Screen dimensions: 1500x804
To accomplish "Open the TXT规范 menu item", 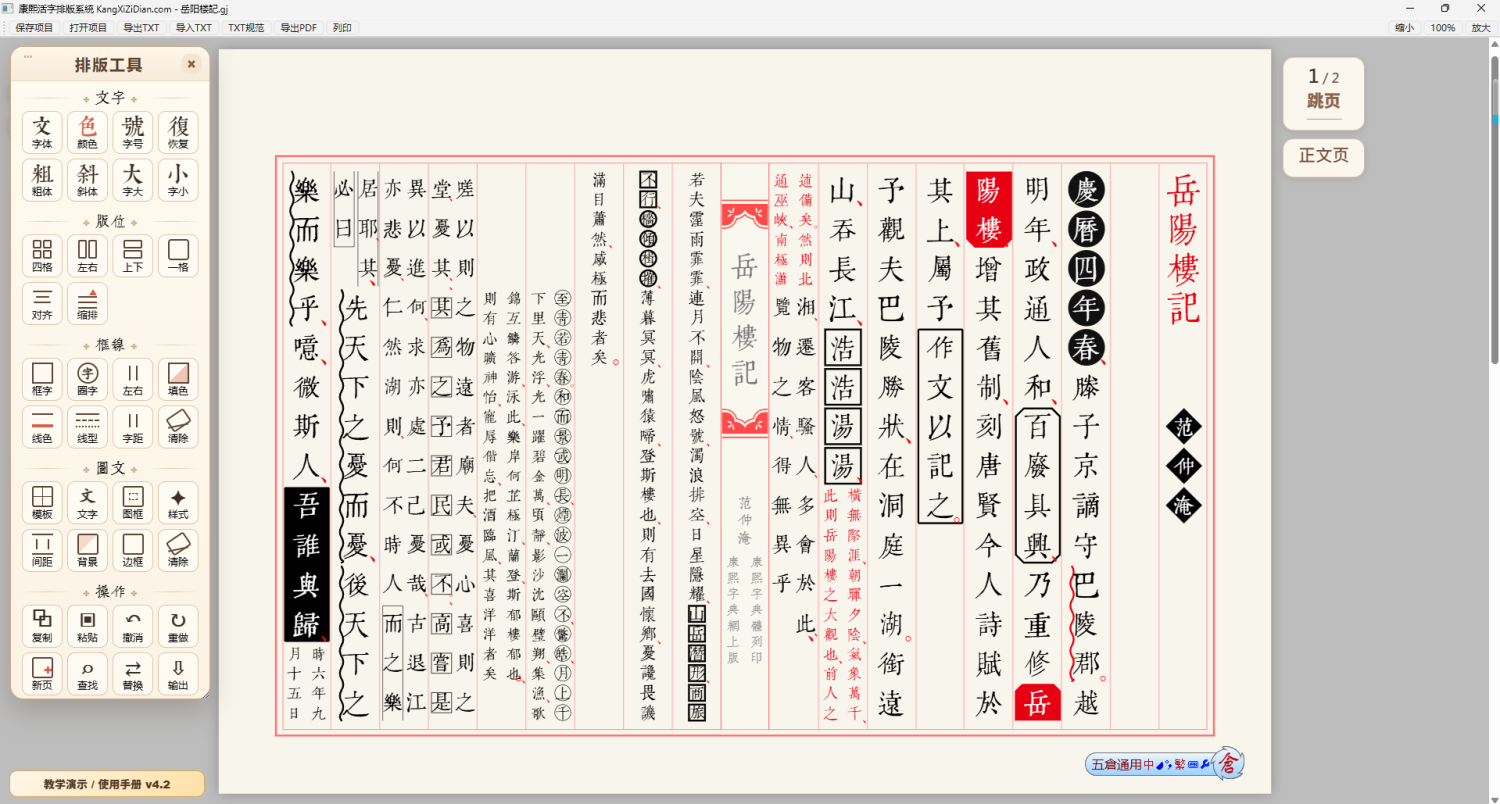I will (x=246, y=28).
